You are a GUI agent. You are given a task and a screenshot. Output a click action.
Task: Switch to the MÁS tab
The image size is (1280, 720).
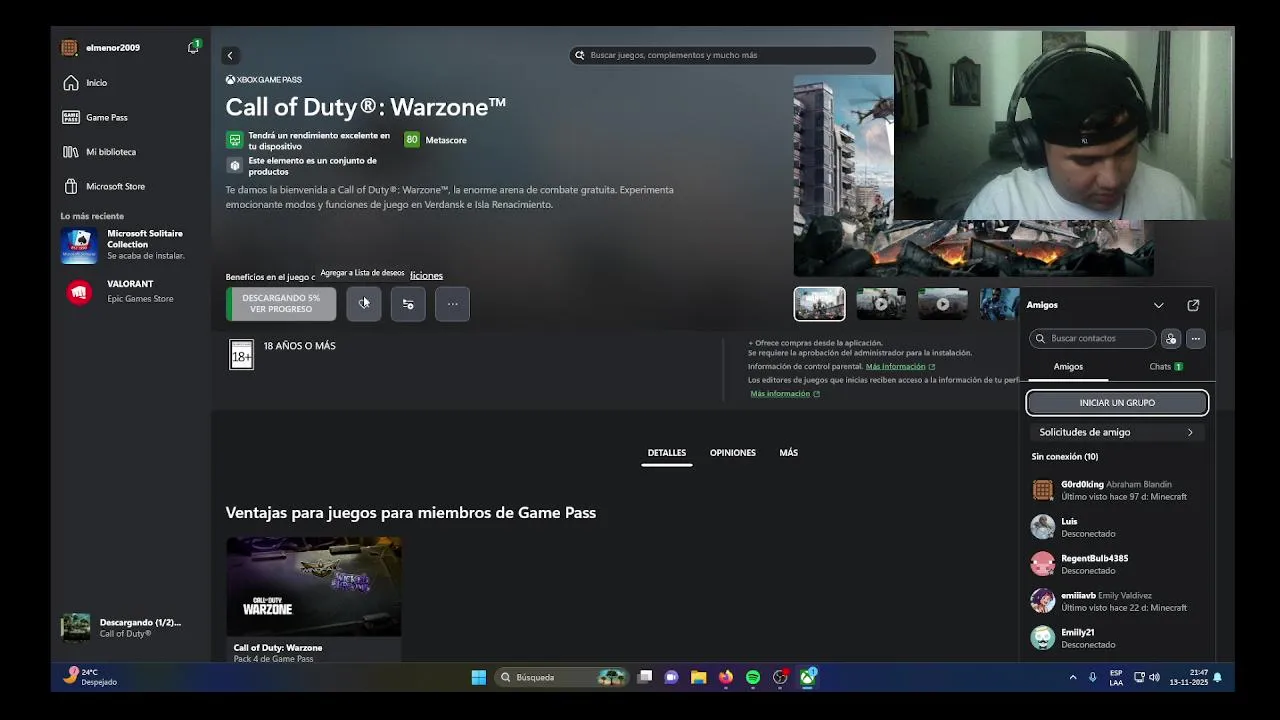click(x=789, y=453)
